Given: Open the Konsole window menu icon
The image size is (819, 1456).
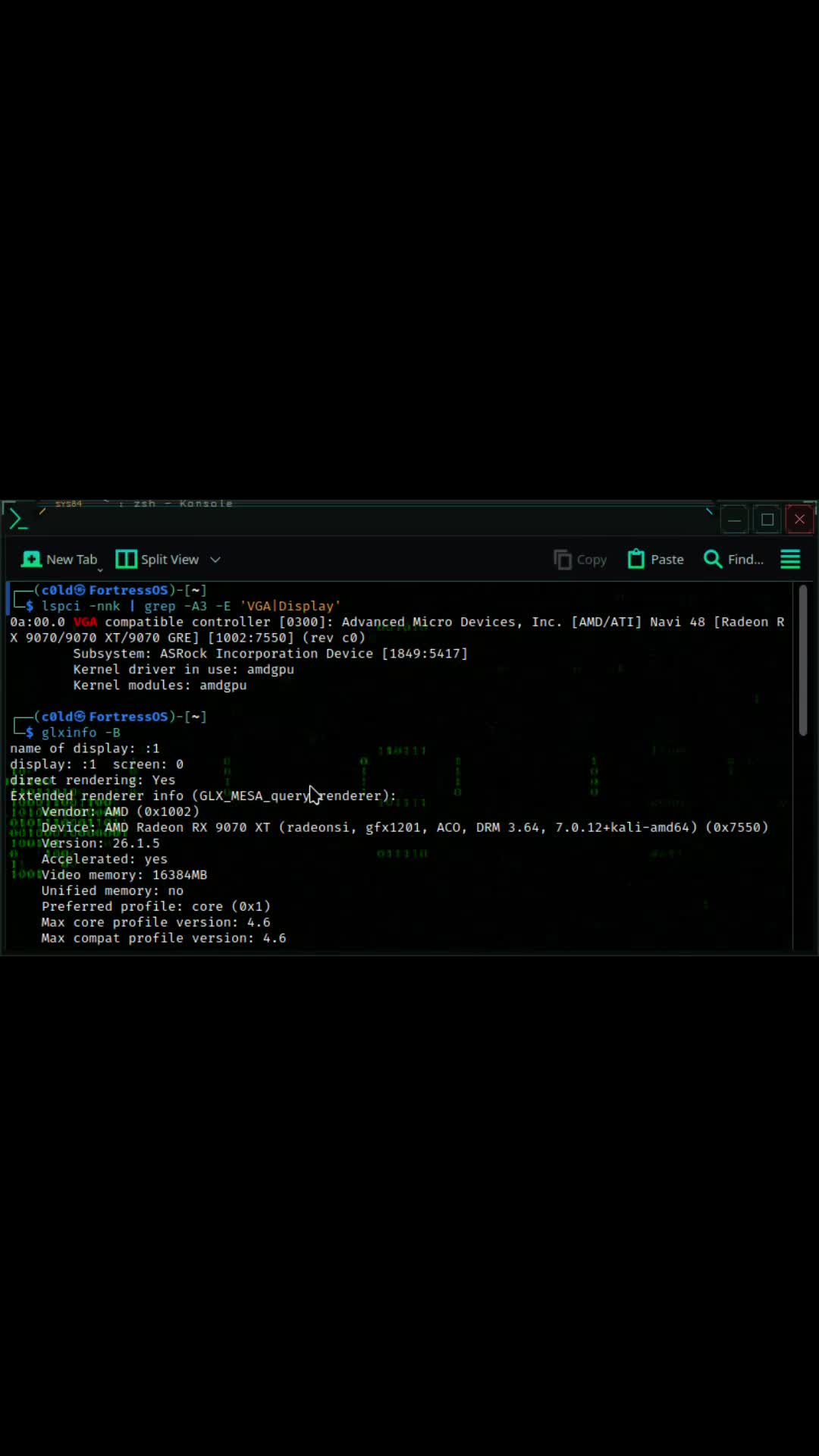Looking at the screenshot, I should coord(17,519).
